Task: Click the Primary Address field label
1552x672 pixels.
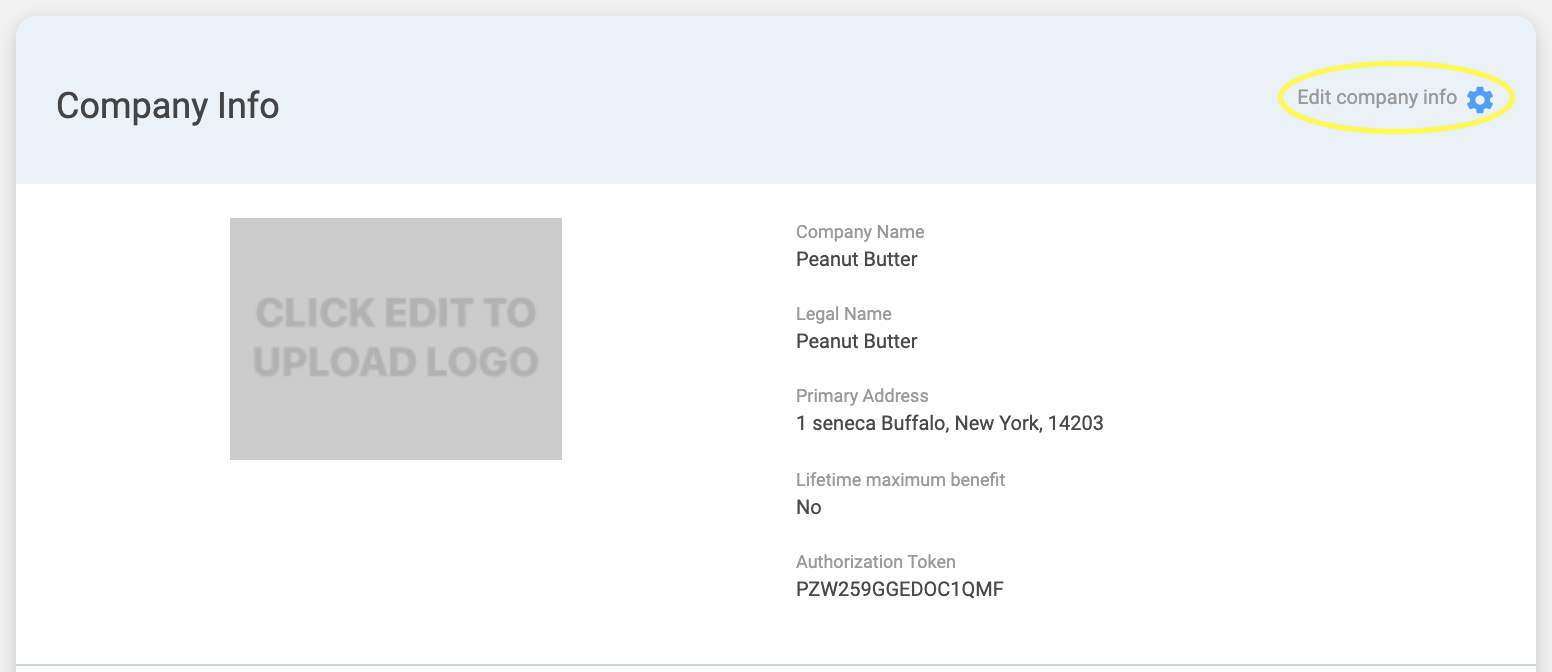Action: tap(862, 396)
